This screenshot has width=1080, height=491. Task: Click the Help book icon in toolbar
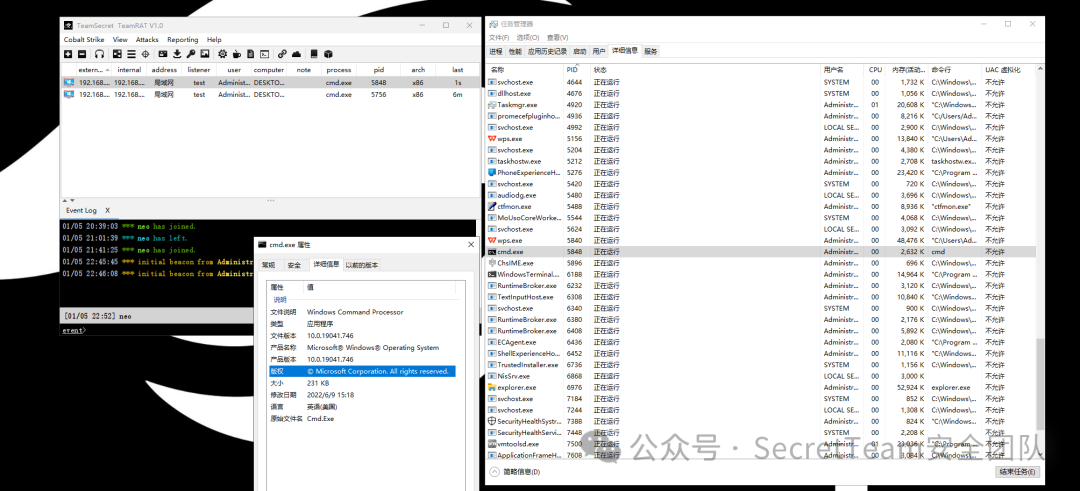point(314,54)
